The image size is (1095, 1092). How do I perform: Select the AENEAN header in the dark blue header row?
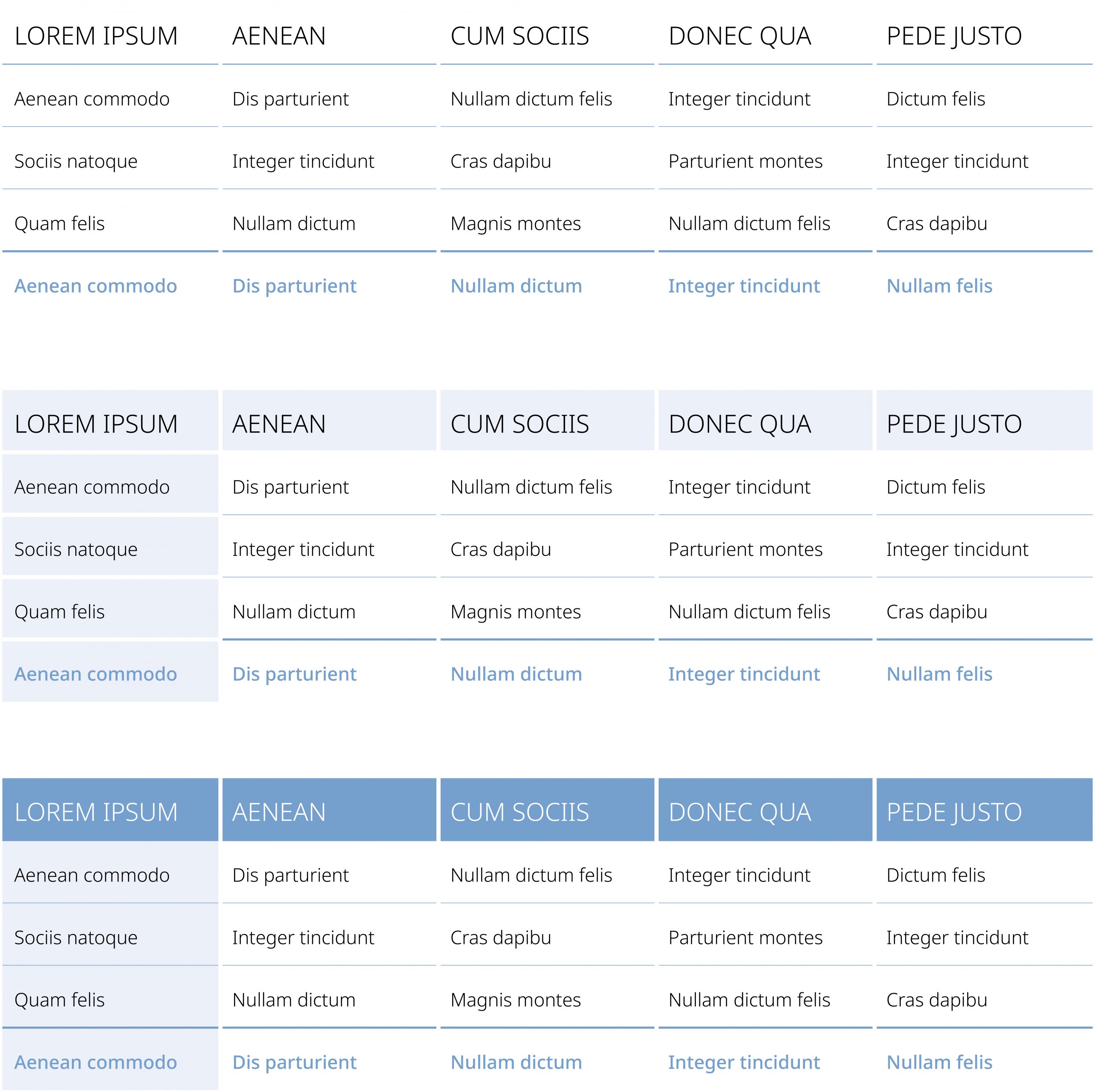(279, 812)
